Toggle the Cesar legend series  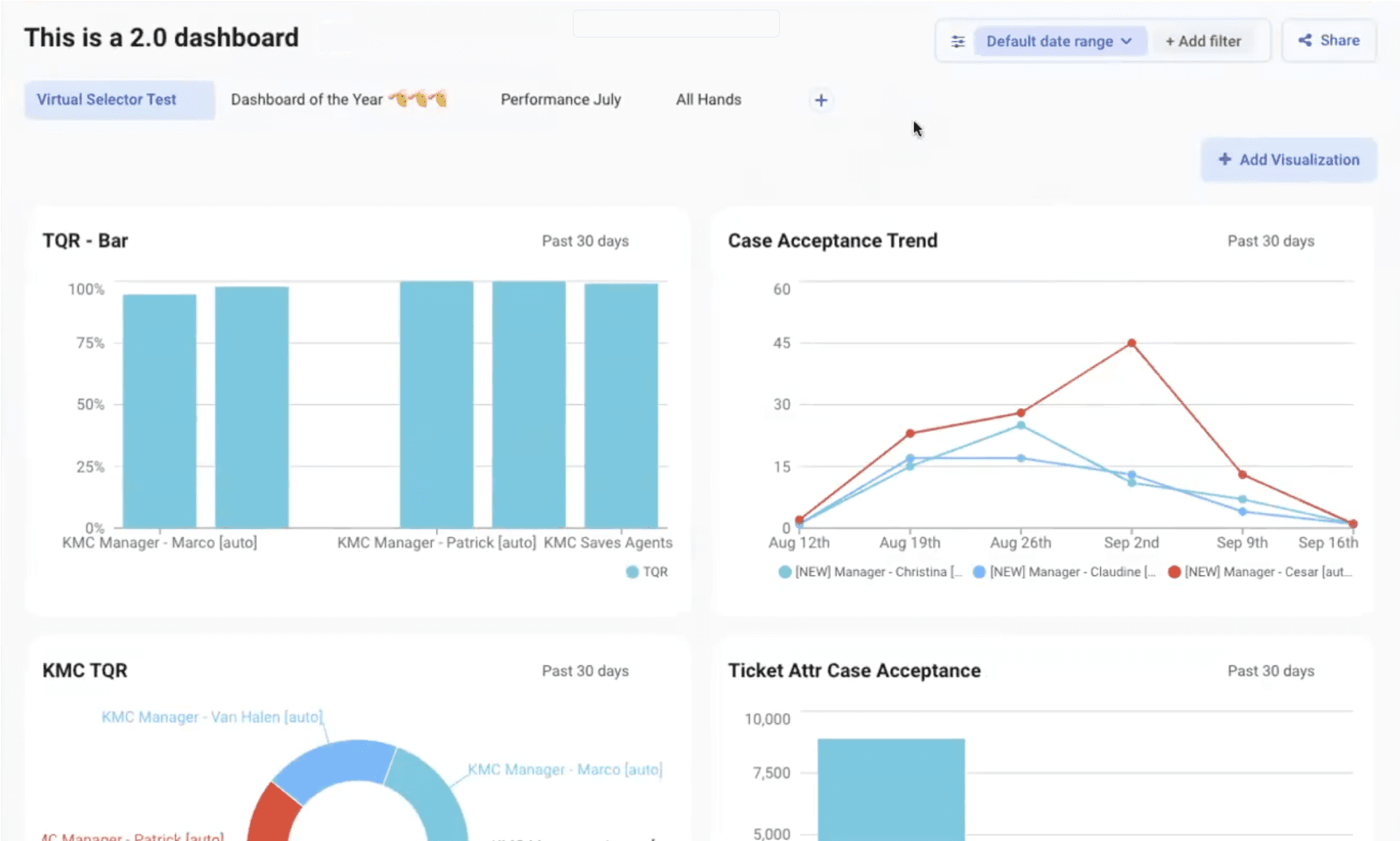point(1259,572)
